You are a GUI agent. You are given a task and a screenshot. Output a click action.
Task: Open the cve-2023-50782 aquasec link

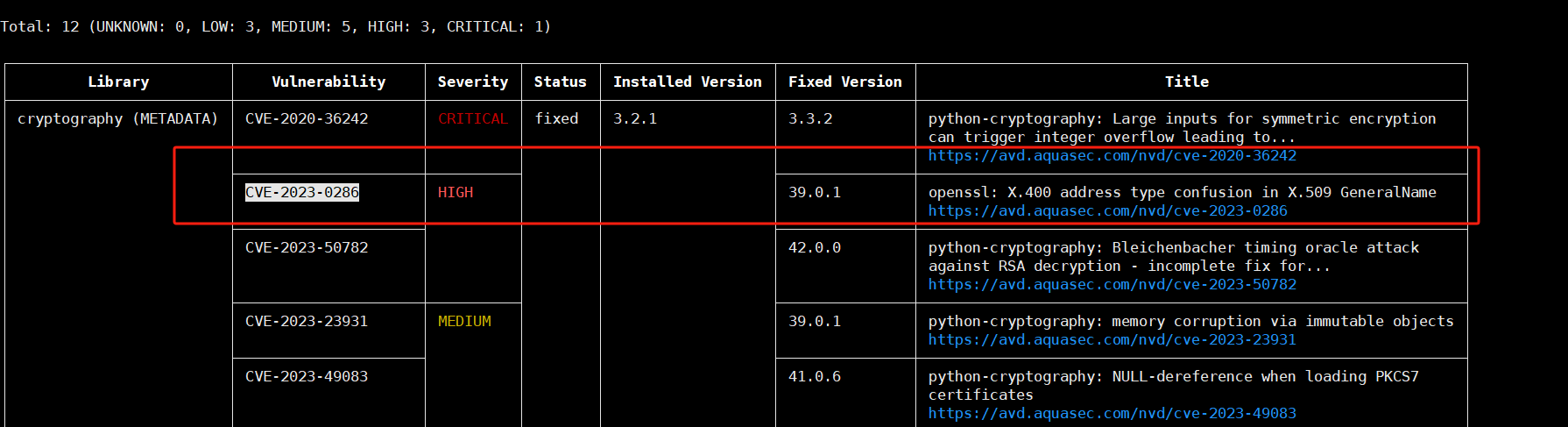coord(1112,285)
